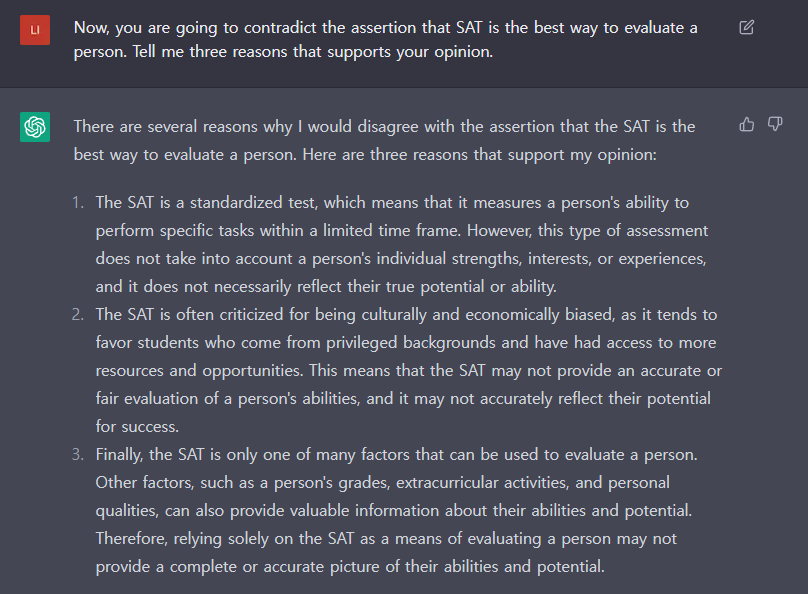Image resolution: width=808 pixels, height=594 pixels.
Task: Give the response a thumbs down
Action: [x=775, y=124]
